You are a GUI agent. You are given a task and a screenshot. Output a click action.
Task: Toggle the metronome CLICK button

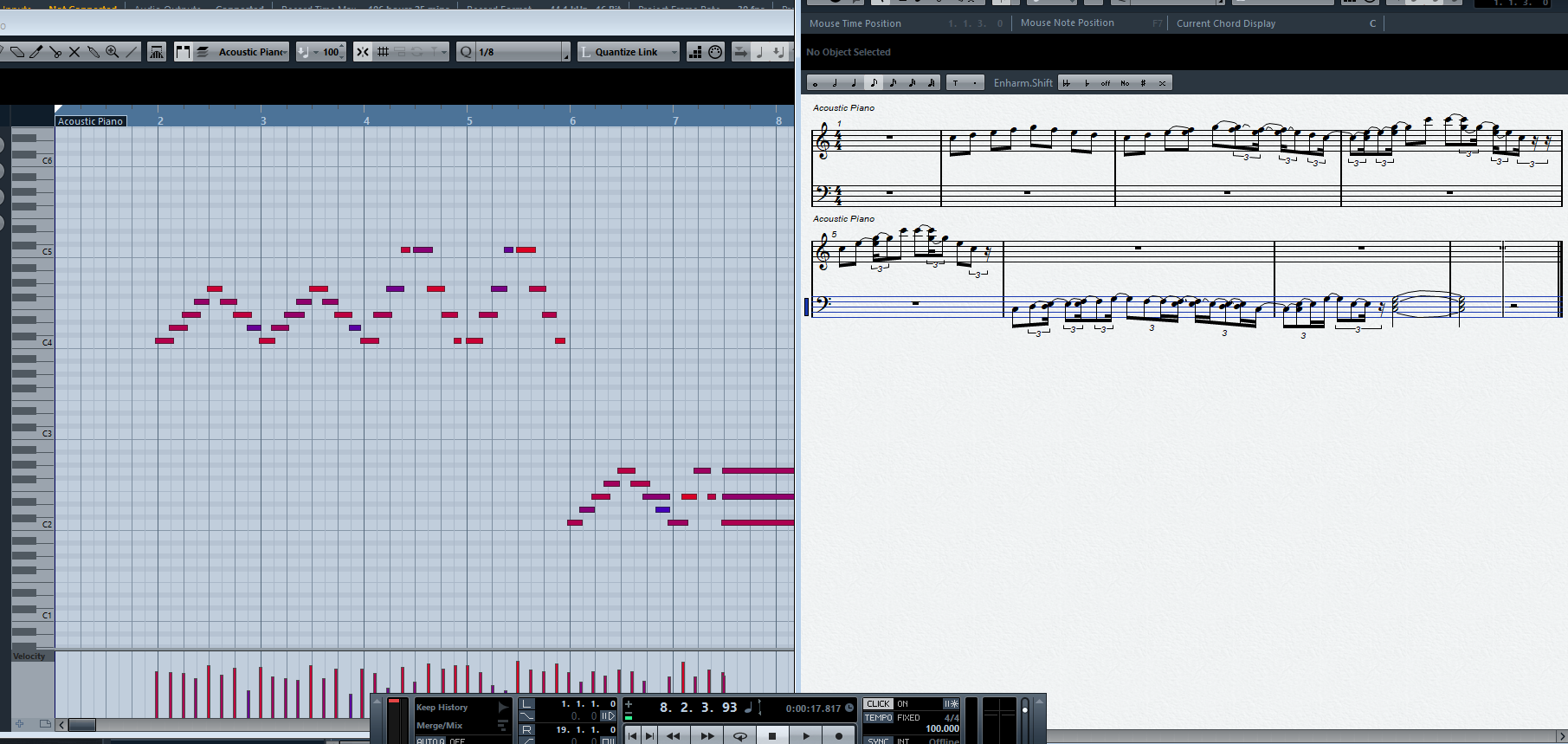click(x=878, y=704)
